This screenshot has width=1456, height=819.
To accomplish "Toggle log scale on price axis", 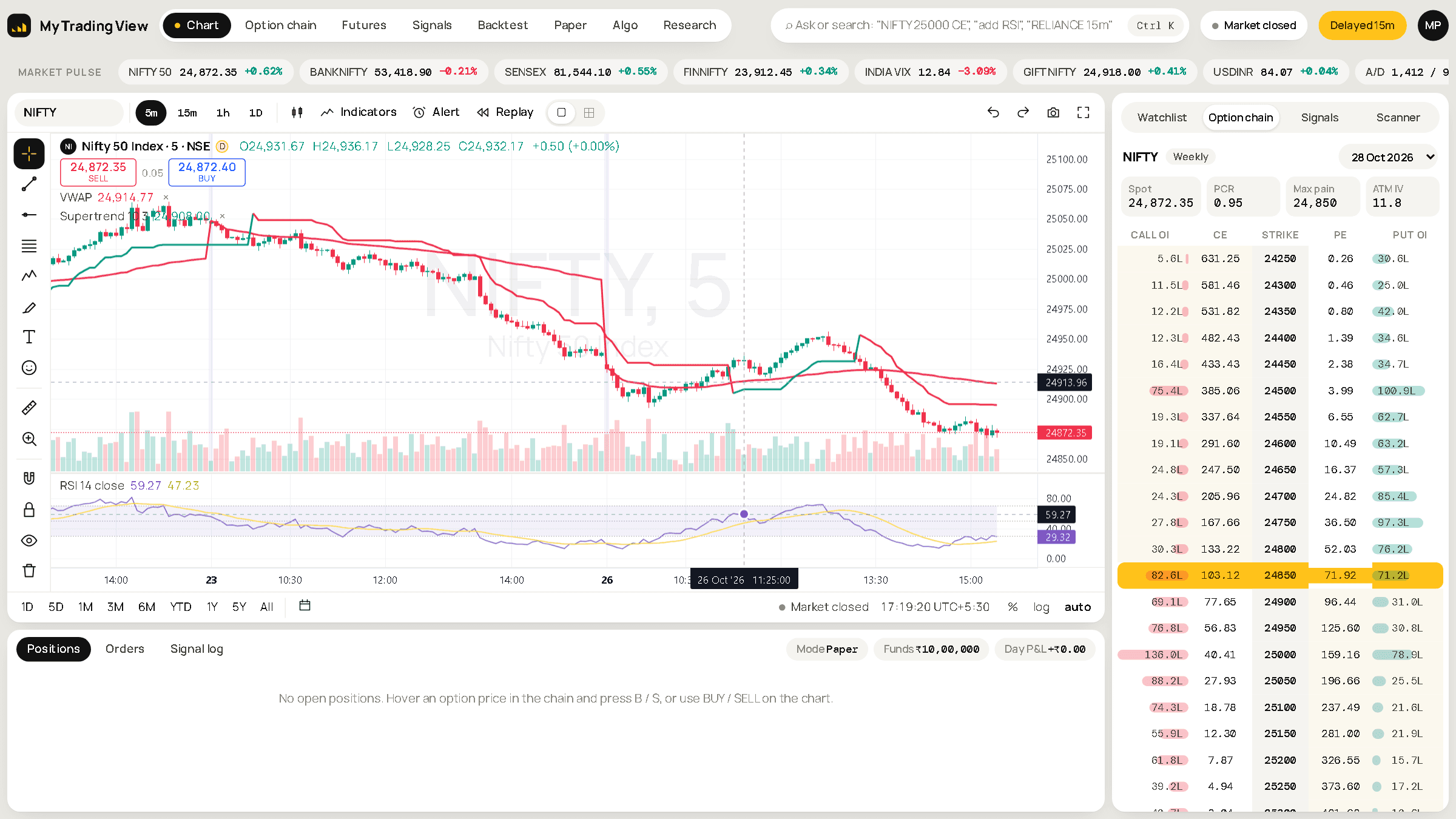I will click(x=1041, y=607).
